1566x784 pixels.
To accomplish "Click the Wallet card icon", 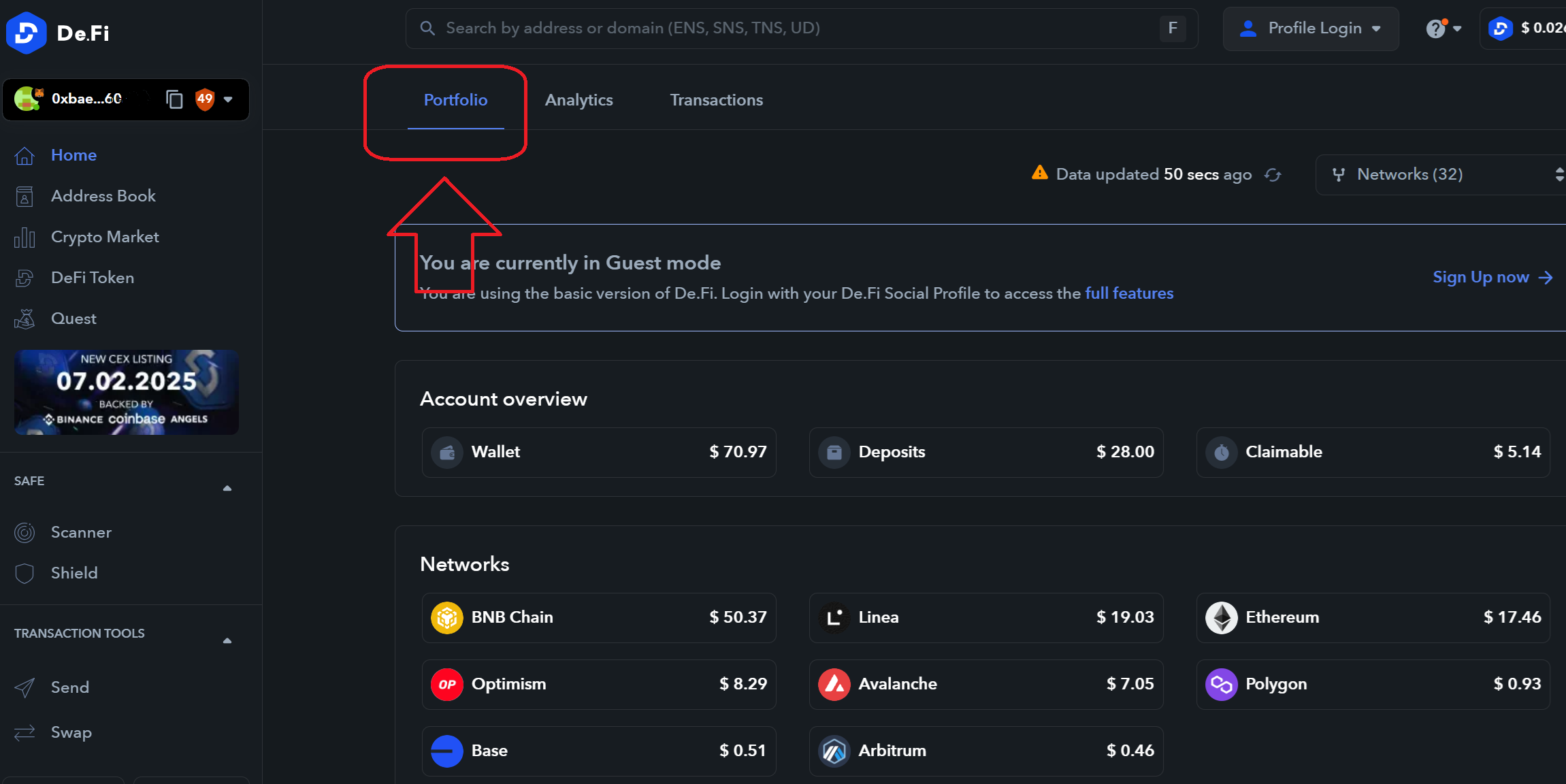I will [447, 453].
